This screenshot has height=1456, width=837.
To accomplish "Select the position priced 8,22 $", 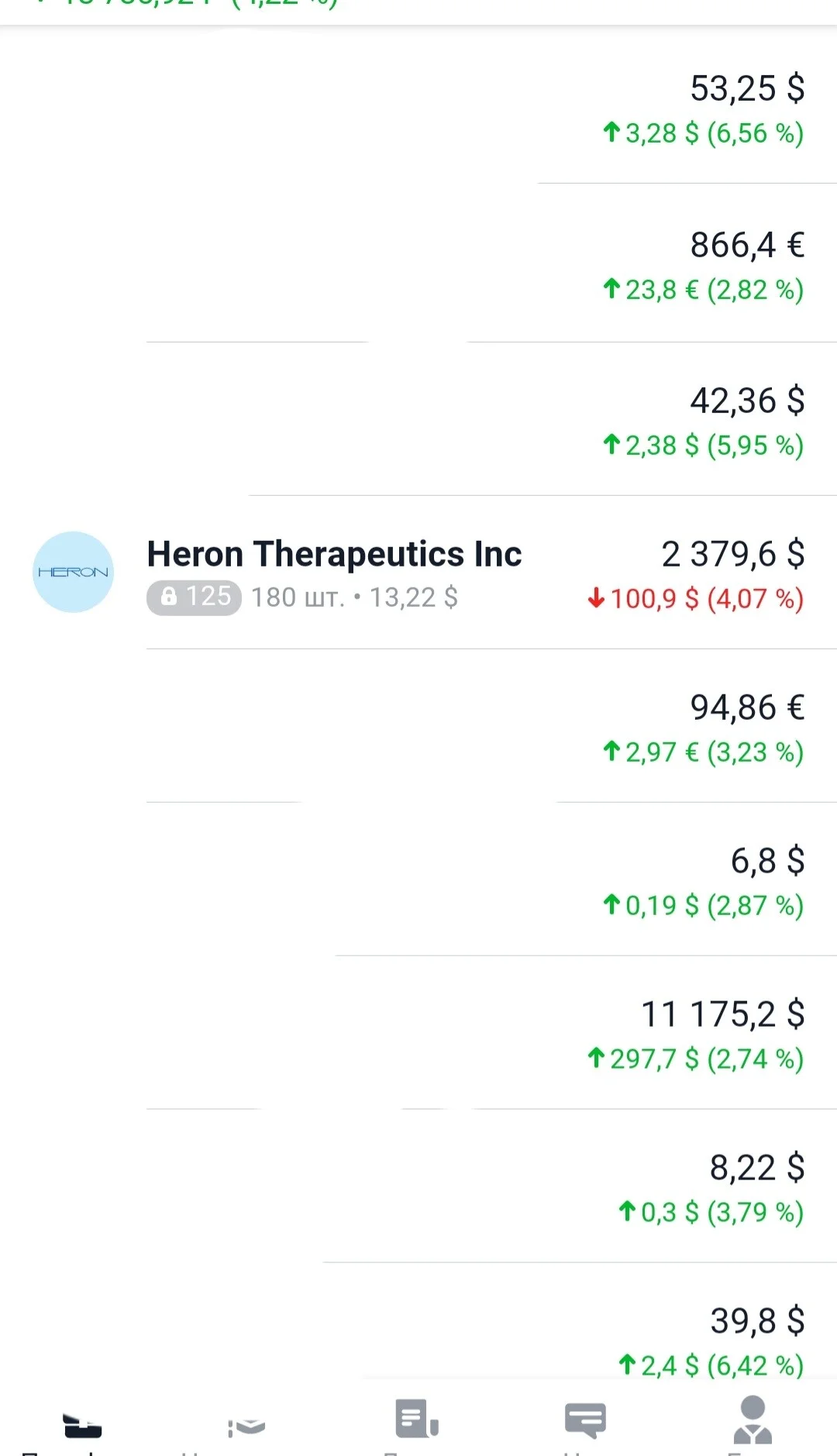I will pos(418,1186).
